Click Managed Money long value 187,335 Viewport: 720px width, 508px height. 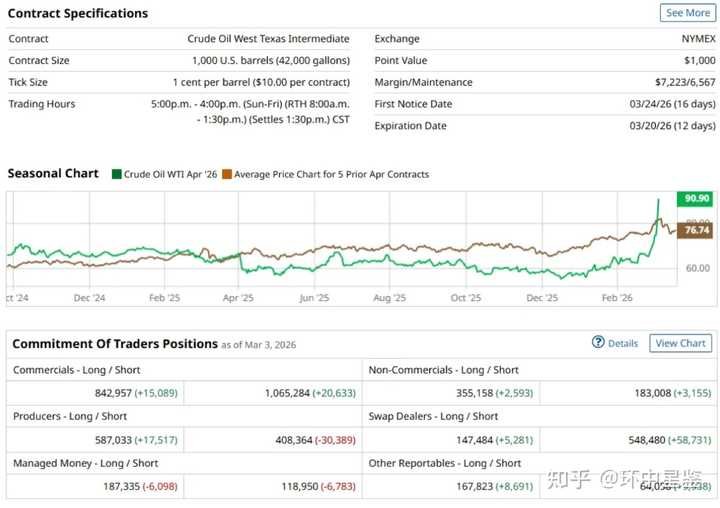pyautogui.click(x=118, y=486)
